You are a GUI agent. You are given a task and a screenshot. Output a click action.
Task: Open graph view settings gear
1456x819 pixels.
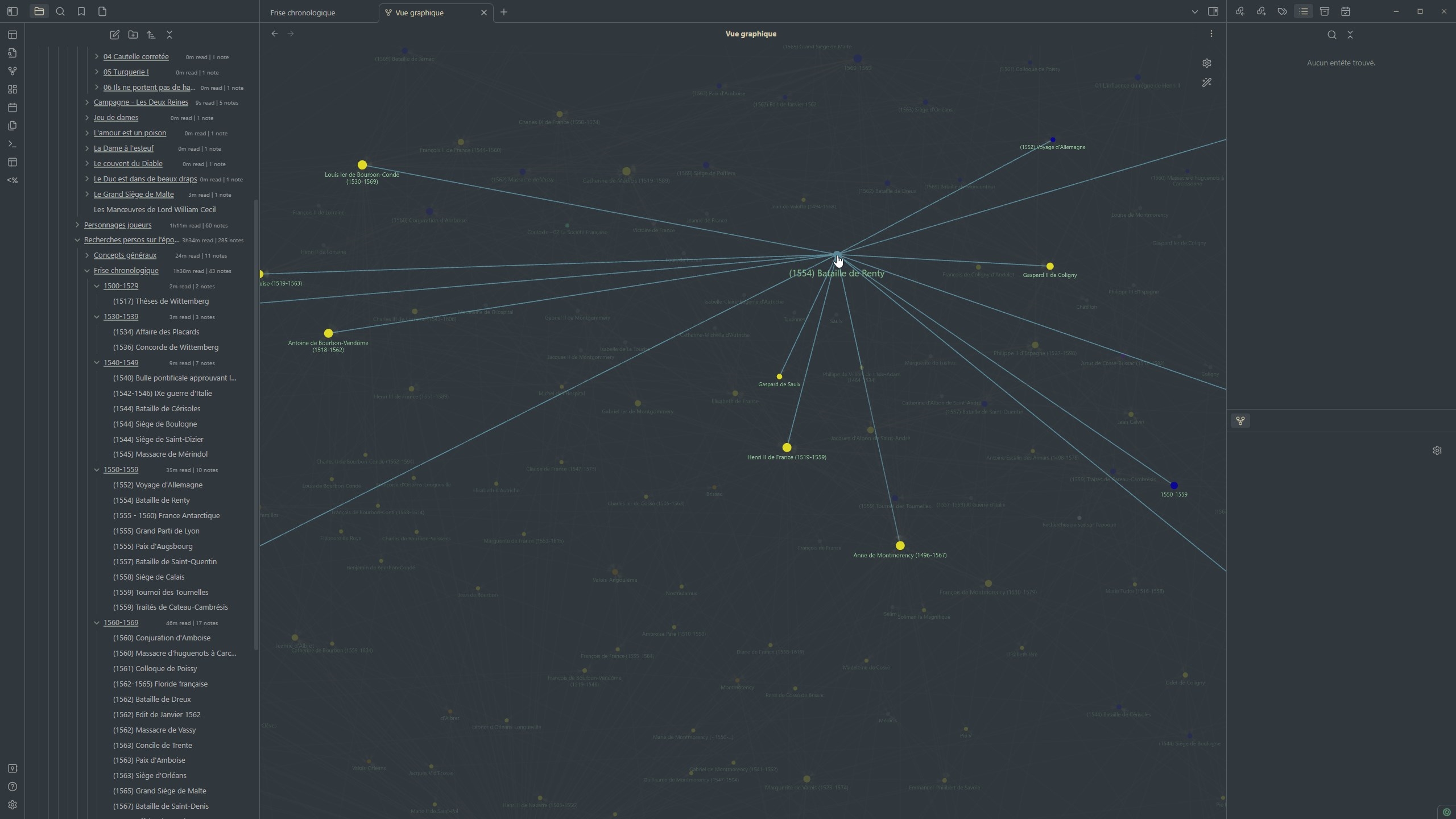point(1206,63)
